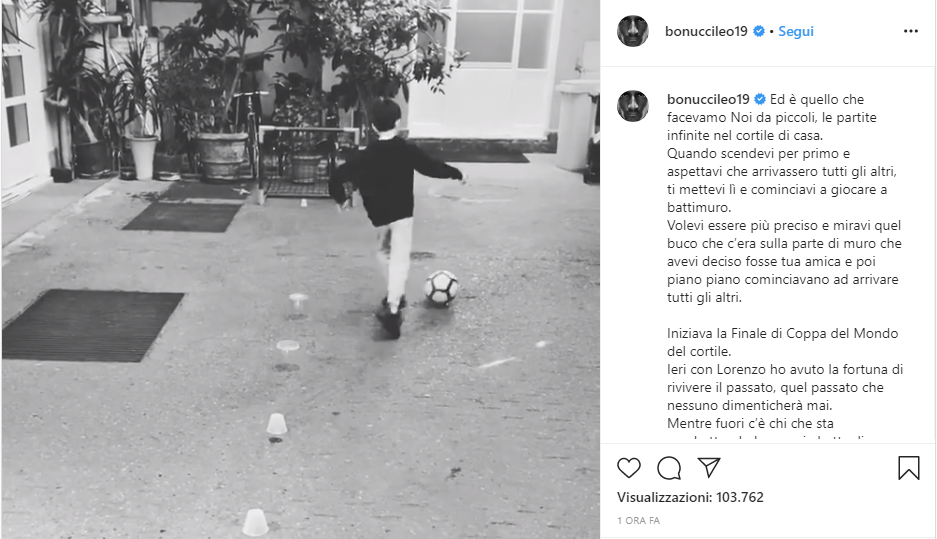
Task: Click the soccer ball in the video
Action: tap(441, 288)
